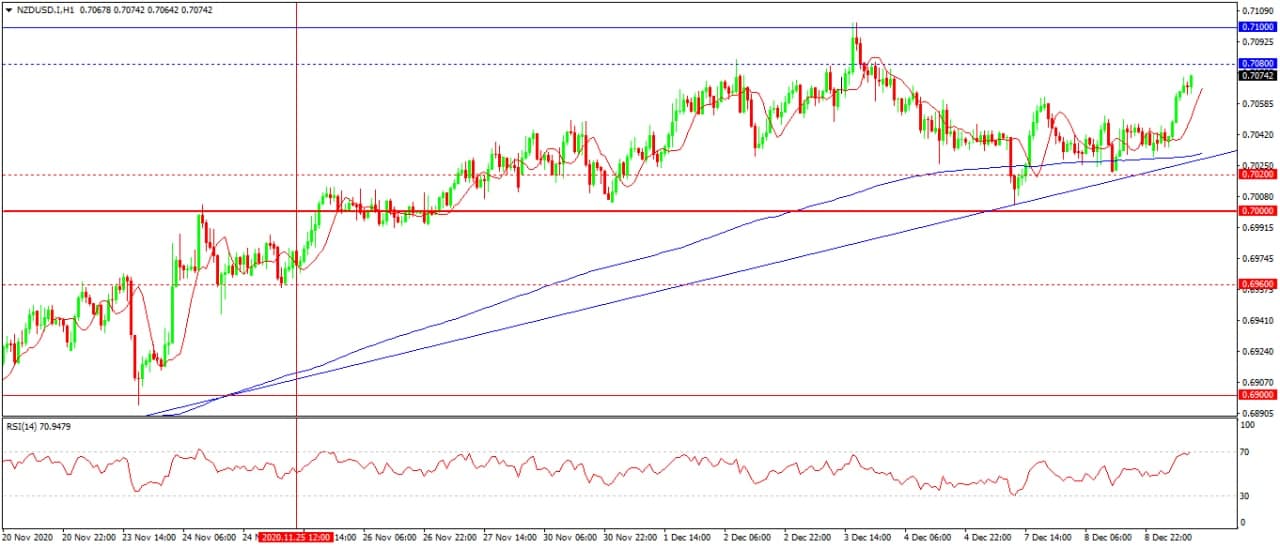
Task: Select the red 0.70000 price label
Action: (1255, 211)
